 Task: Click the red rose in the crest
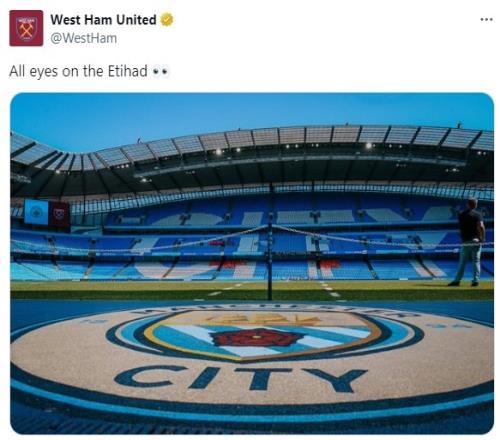pyautogui.click(x=257, y=338)
